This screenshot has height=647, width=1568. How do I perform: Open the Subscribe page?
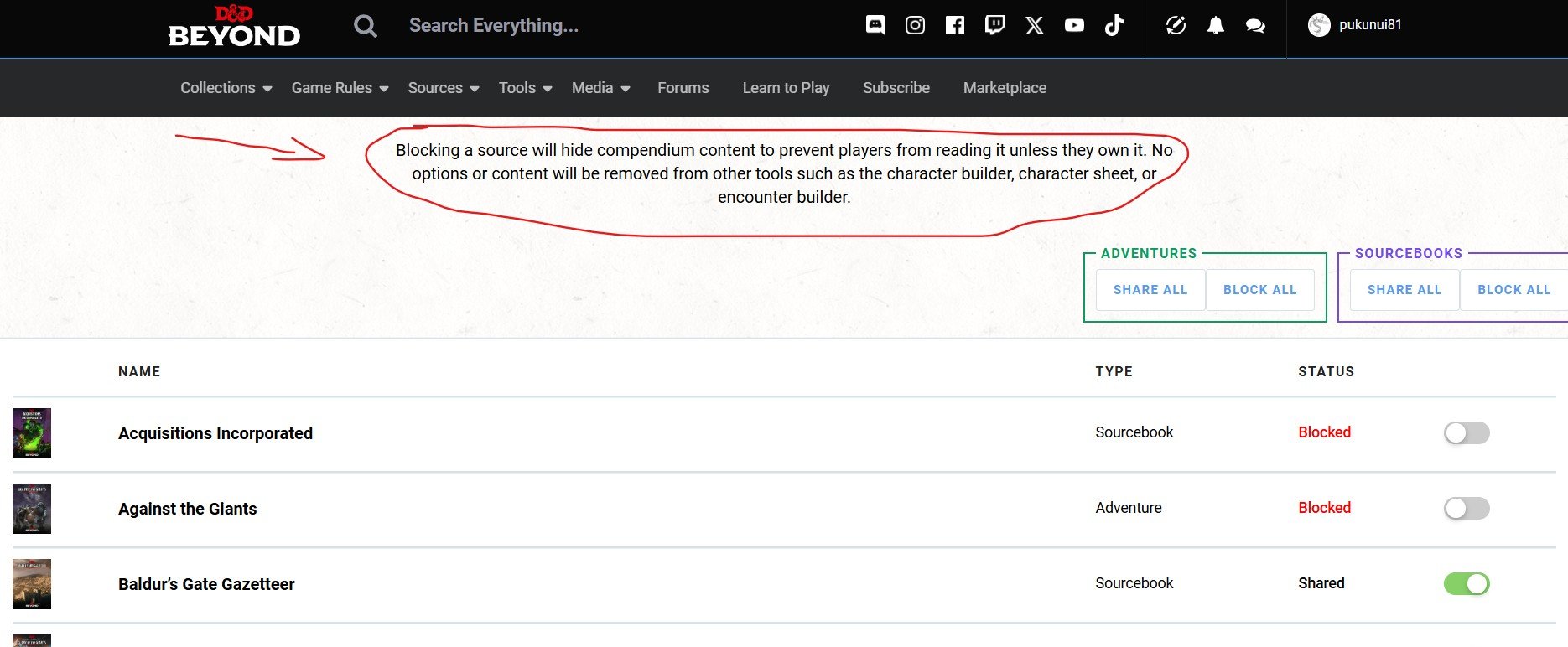tap(896, 88)
